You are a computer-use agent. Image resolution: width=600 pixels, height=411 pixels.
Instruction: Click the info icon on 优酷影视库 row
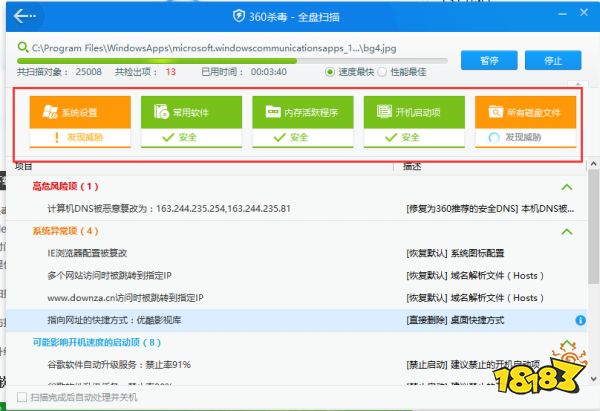tap(580, 320)
